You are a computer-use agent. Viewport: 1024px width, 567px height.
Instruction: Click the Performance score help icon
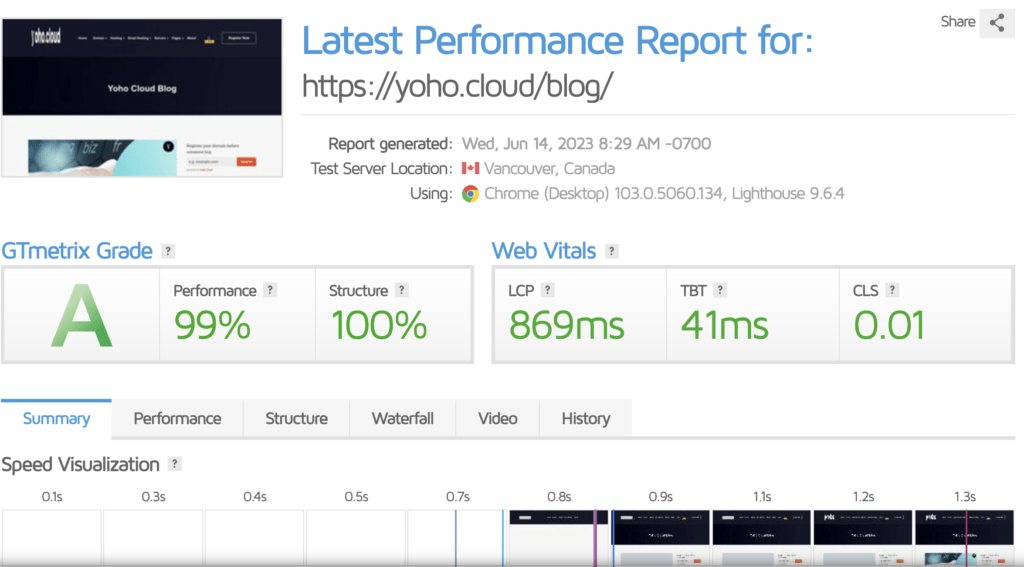[x=270, y=290]
